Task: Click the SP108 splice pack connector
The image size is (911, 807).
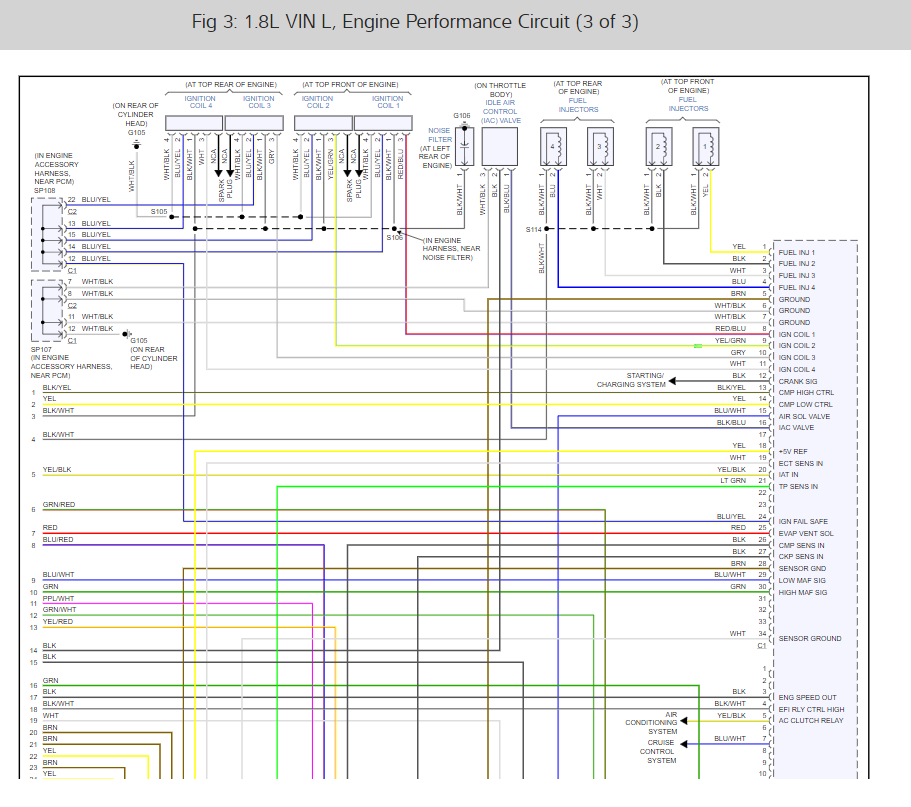Action: click(46, 234)
